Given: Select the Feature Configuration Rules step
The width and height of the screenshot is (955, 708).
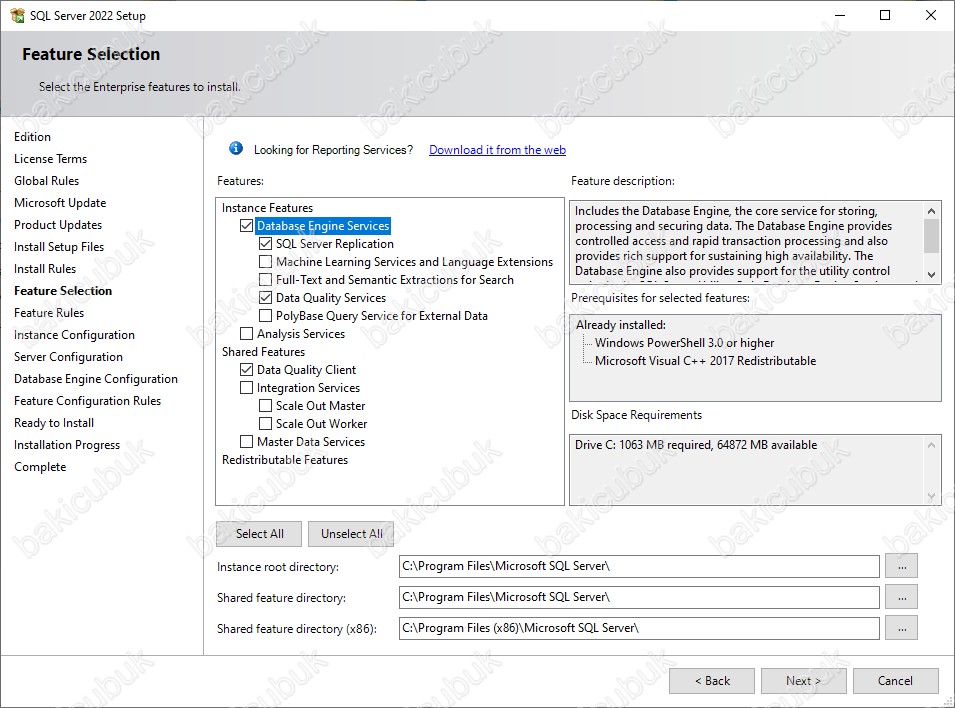Looking at the screenshot, I should pos(87,401).
